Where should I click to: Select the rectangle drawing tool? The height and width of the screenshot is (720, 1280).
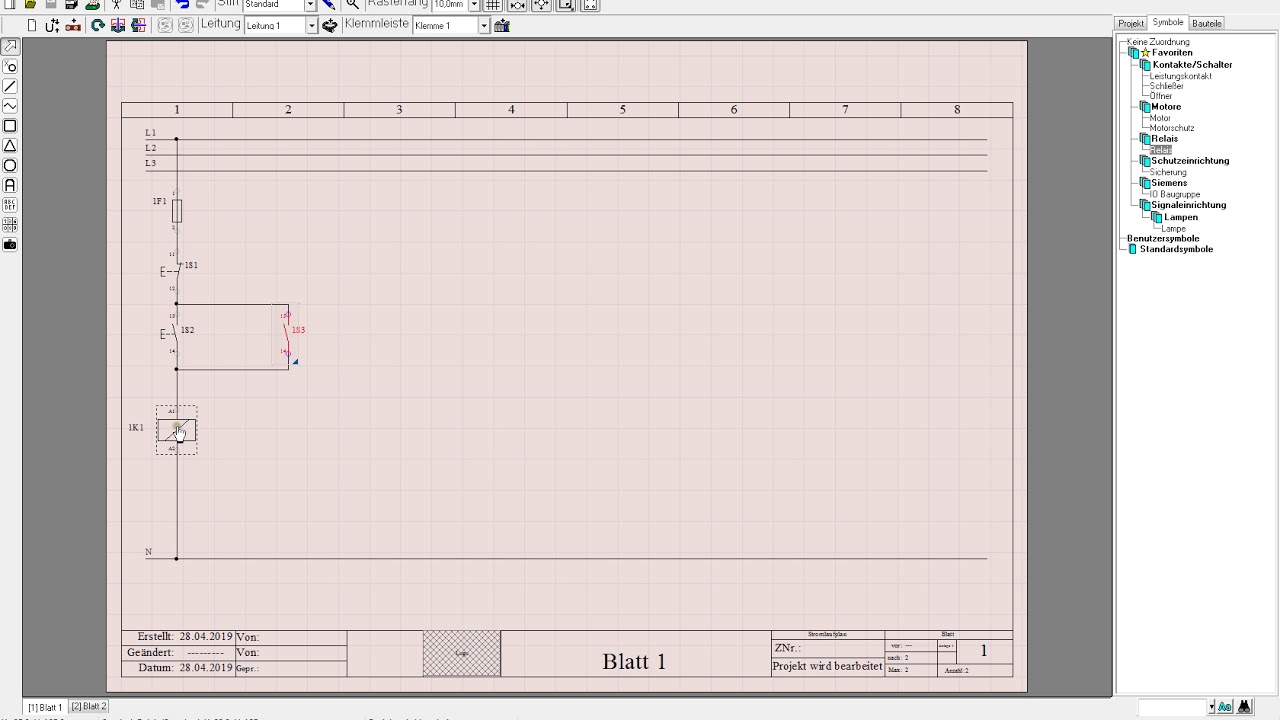(x=10, y=126)
